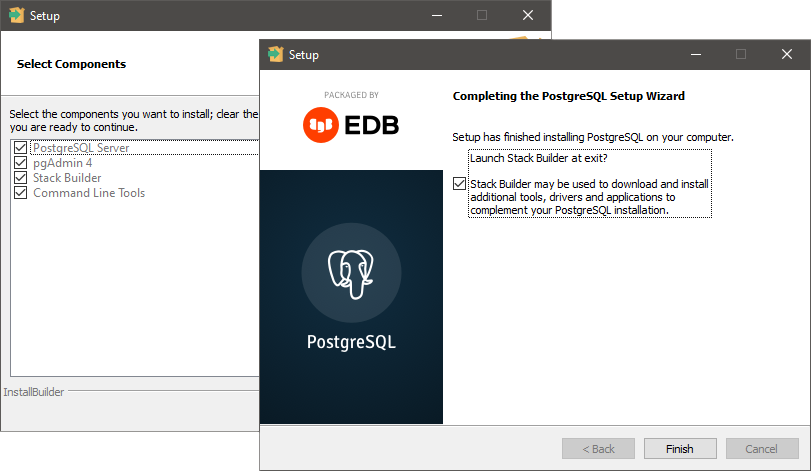Click the Cancel button in the front Setup window
The width and height of the screenshot is (811, 471).
[x=761, y=449]
